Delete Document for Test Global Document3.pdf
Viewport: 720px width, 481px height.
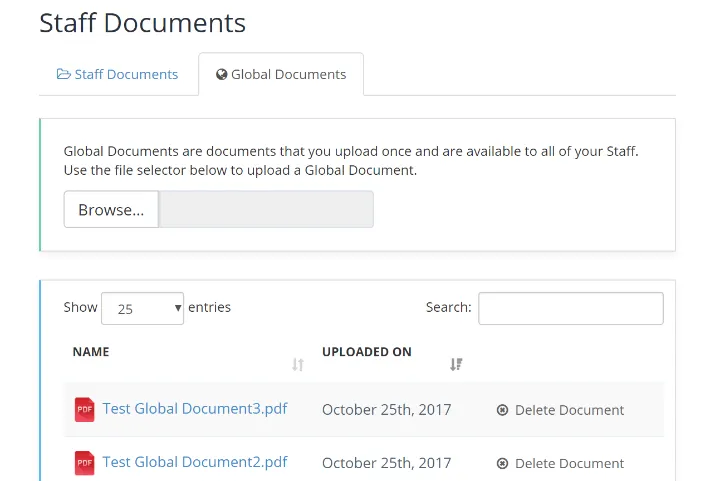click(x=560, y=410)
